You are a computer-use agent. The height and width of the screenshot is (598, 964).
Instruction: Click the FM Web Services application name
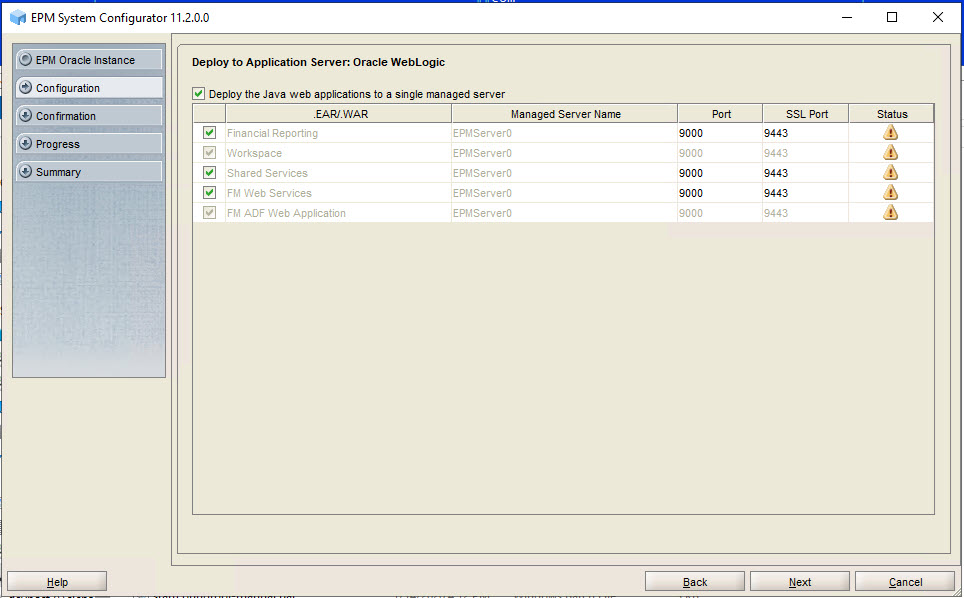pyautogui.click(x=269, y=193)
